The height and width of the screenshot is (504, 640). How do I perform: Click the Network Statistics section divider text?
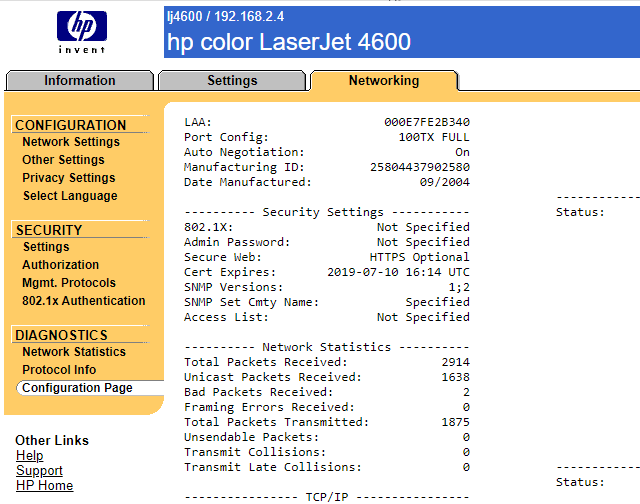point(327,347)
